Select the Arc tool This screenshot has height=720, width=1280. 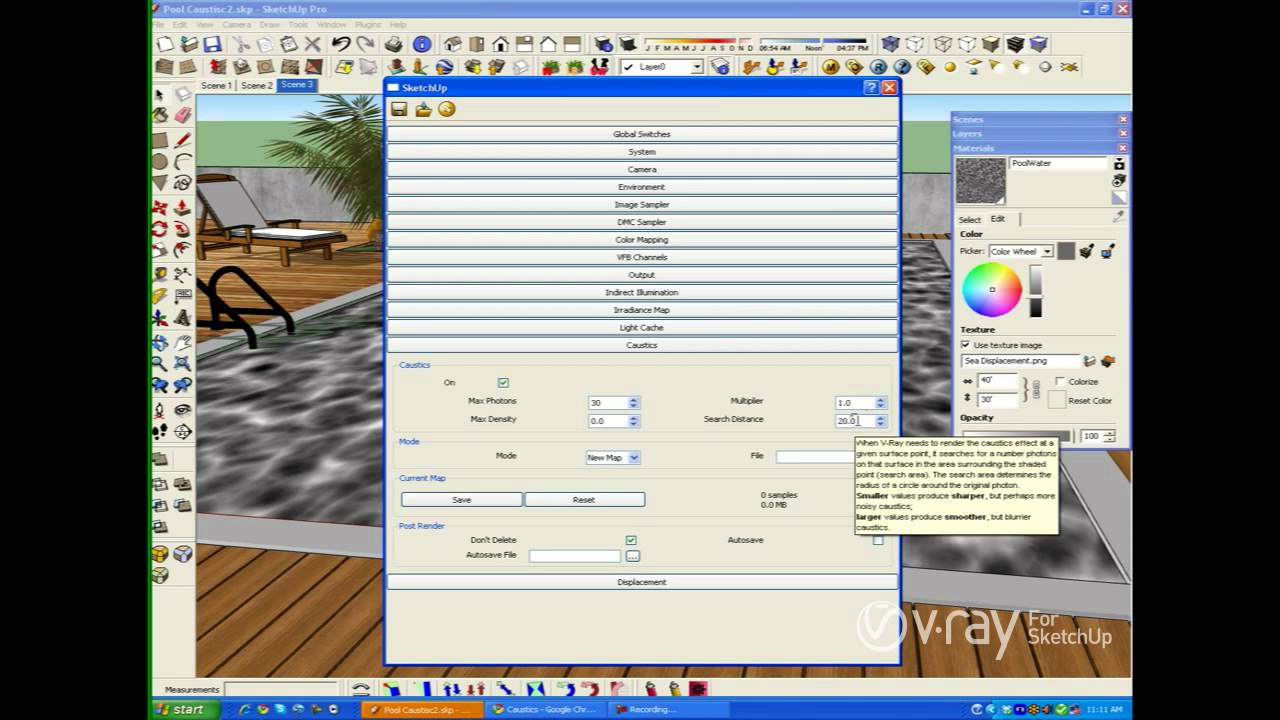pos(182,161)
